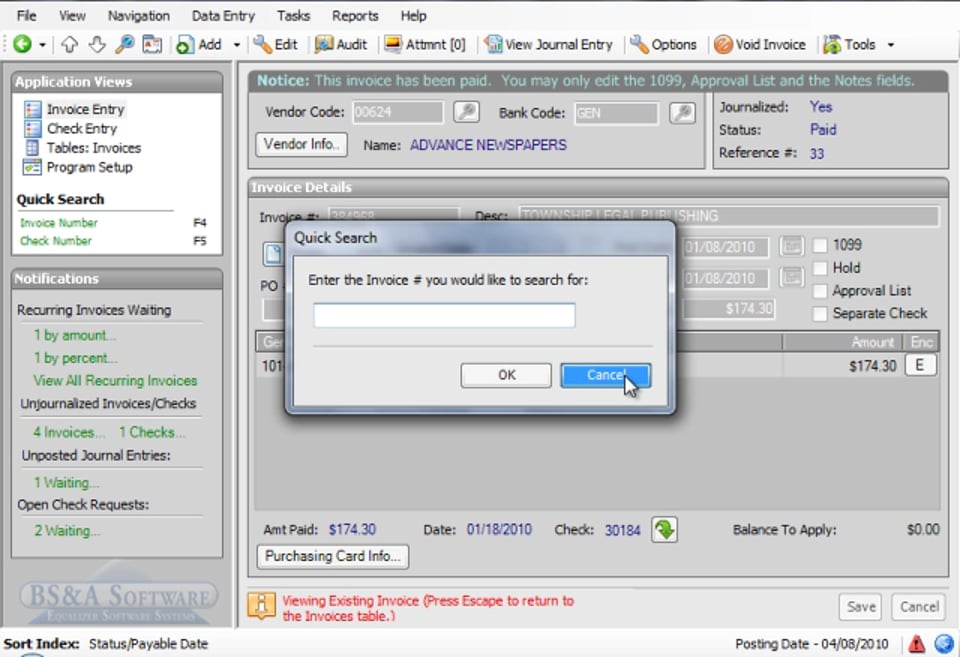This screenshot has height=657, width=960.
Task: Click the yellow info icon near viewing notice
Action: [x=261, y=606]
